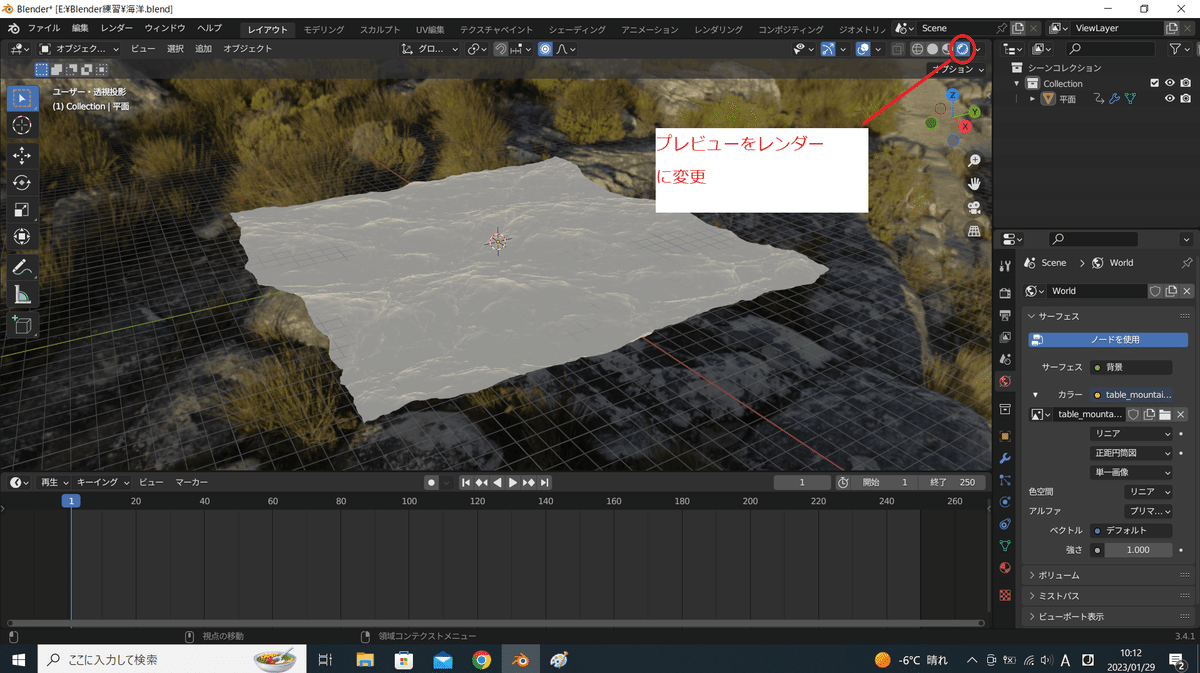Click the 終了 250 end frame field

tap(951, 482)
